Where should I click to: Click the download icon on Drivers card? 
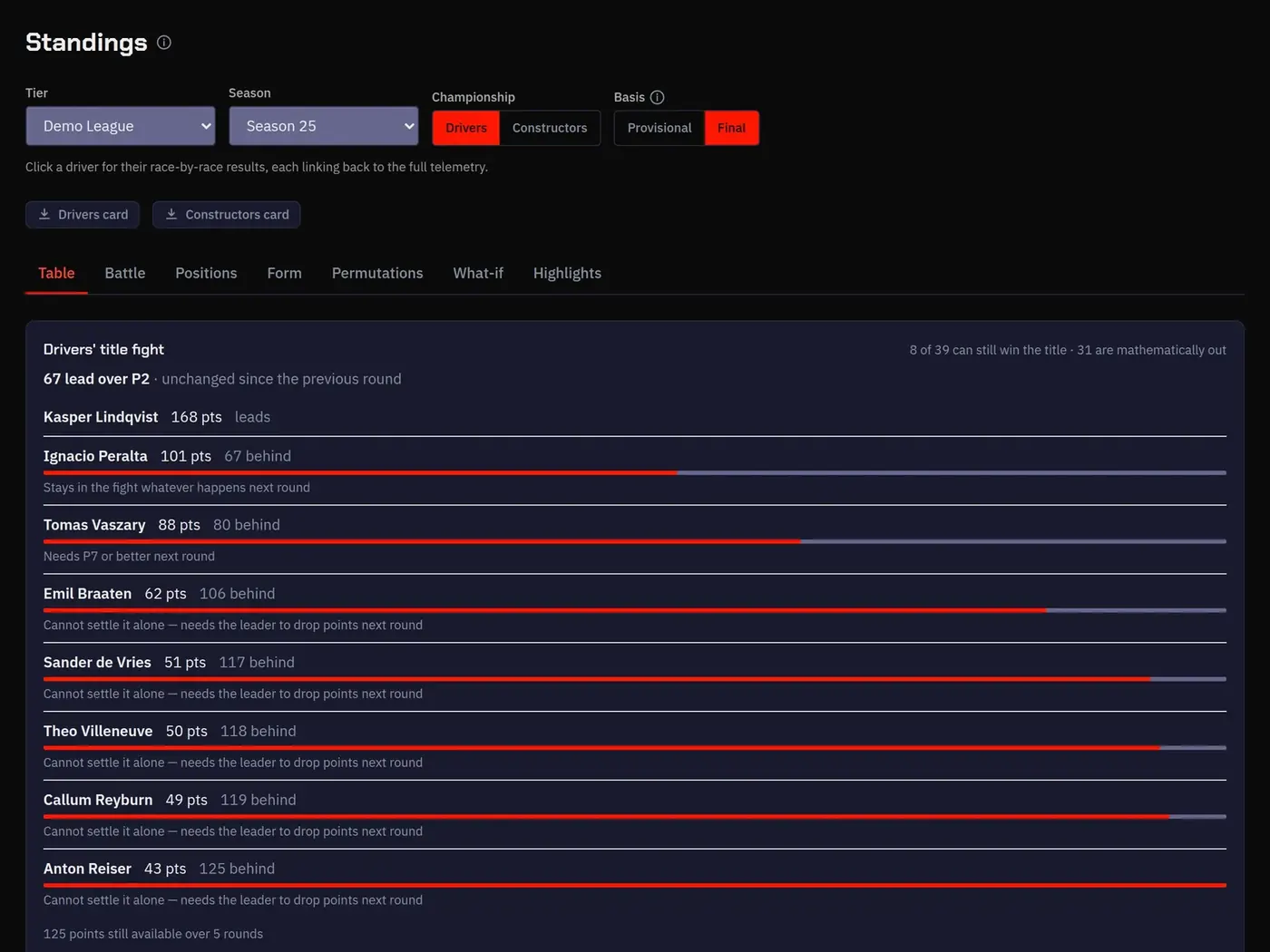pos(44,214)
